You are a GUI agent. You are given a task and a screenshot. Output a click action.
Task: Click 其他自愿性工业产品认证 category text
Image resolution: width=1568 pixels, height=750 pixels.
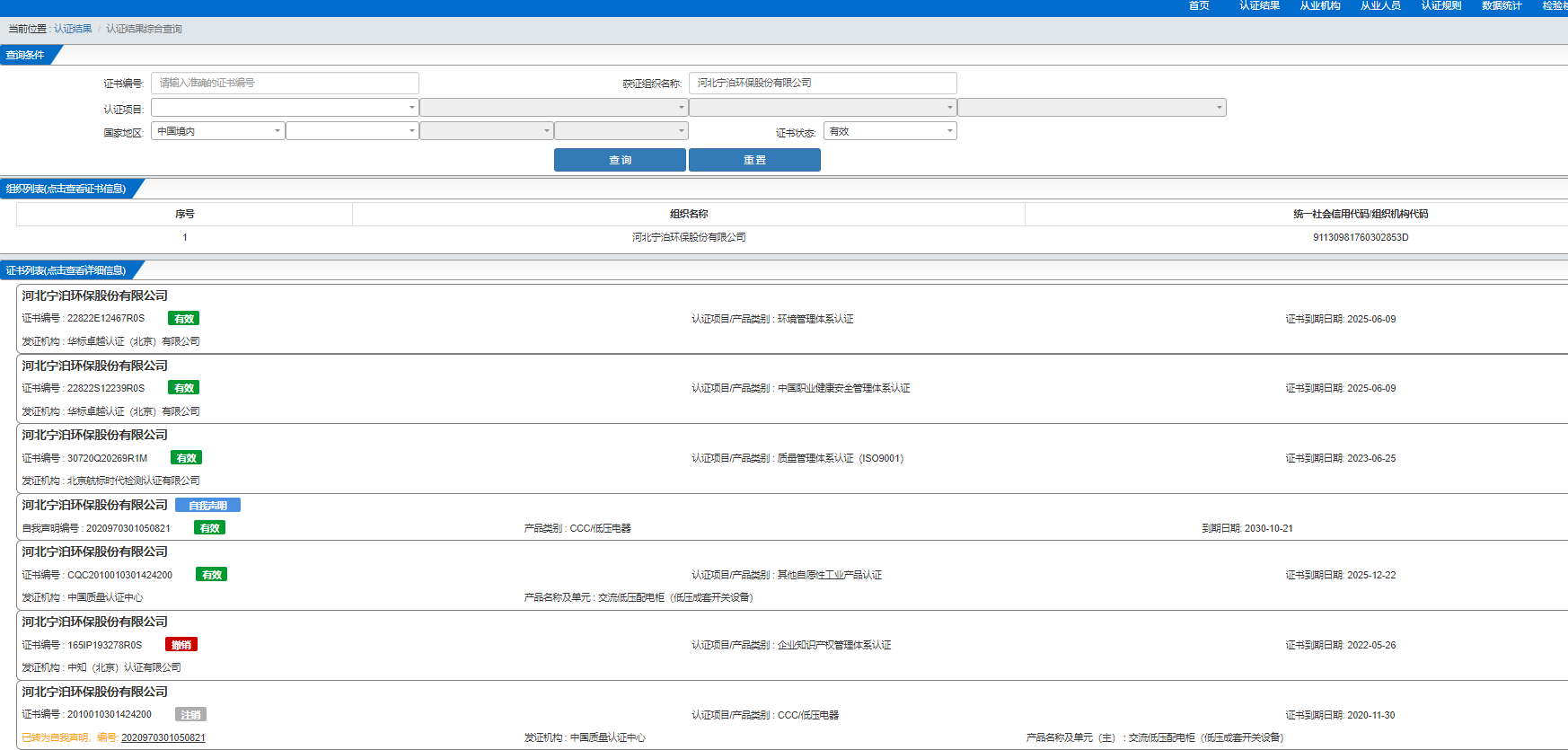click(830, 575)
